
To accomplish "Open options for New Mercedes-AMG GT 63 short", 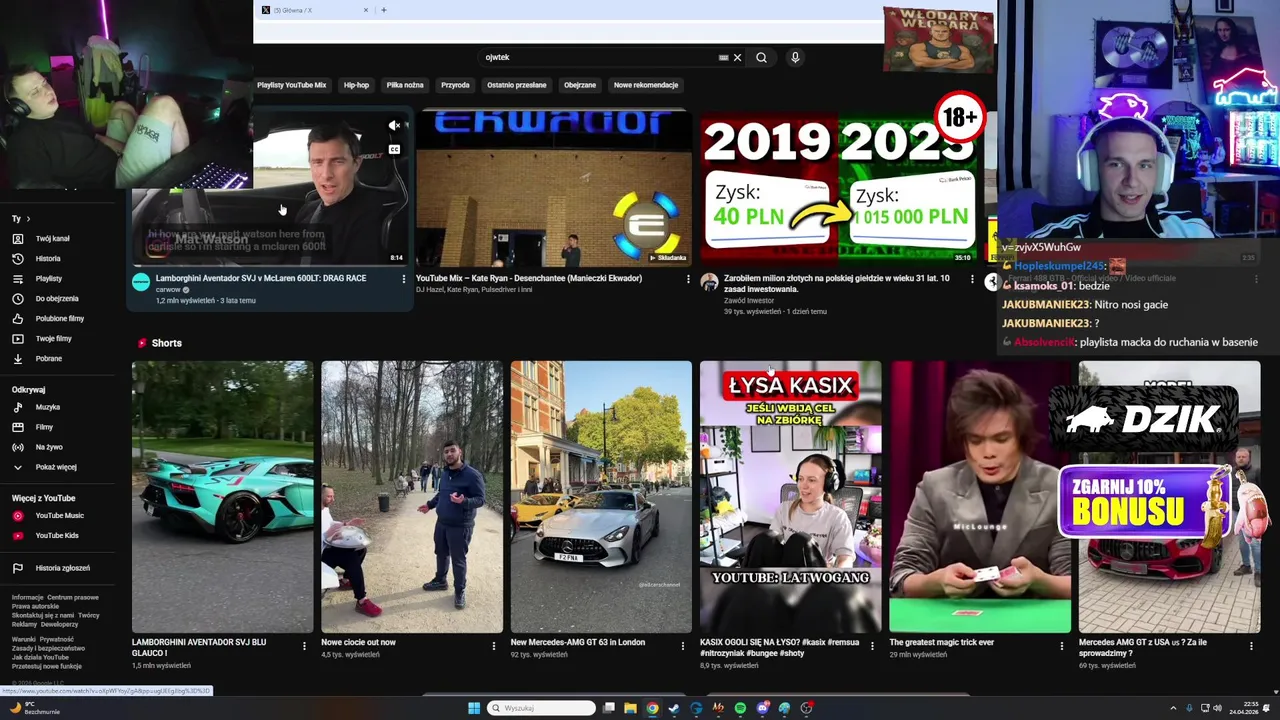I will coord(683,646).
